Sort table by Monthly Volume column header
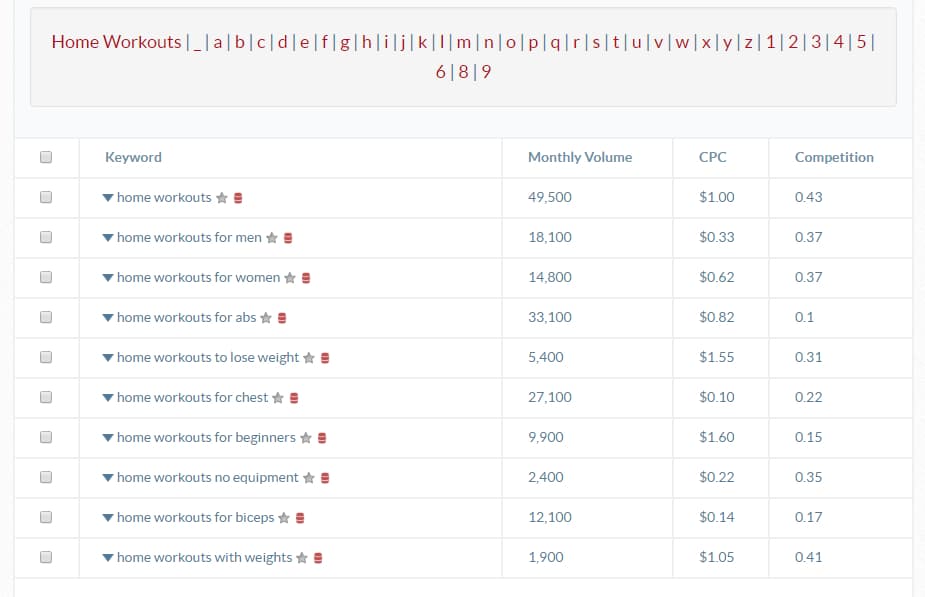 coord(579,157)
